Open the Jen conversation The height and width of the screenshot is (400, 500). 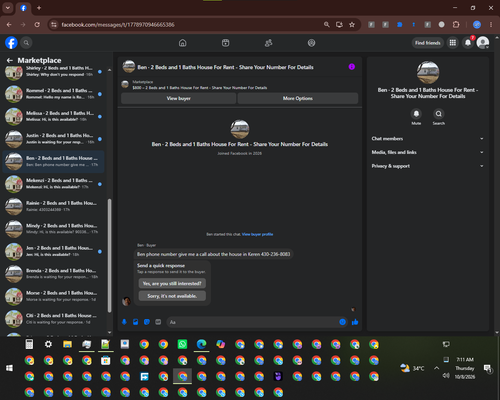click(x=54, y=251)
